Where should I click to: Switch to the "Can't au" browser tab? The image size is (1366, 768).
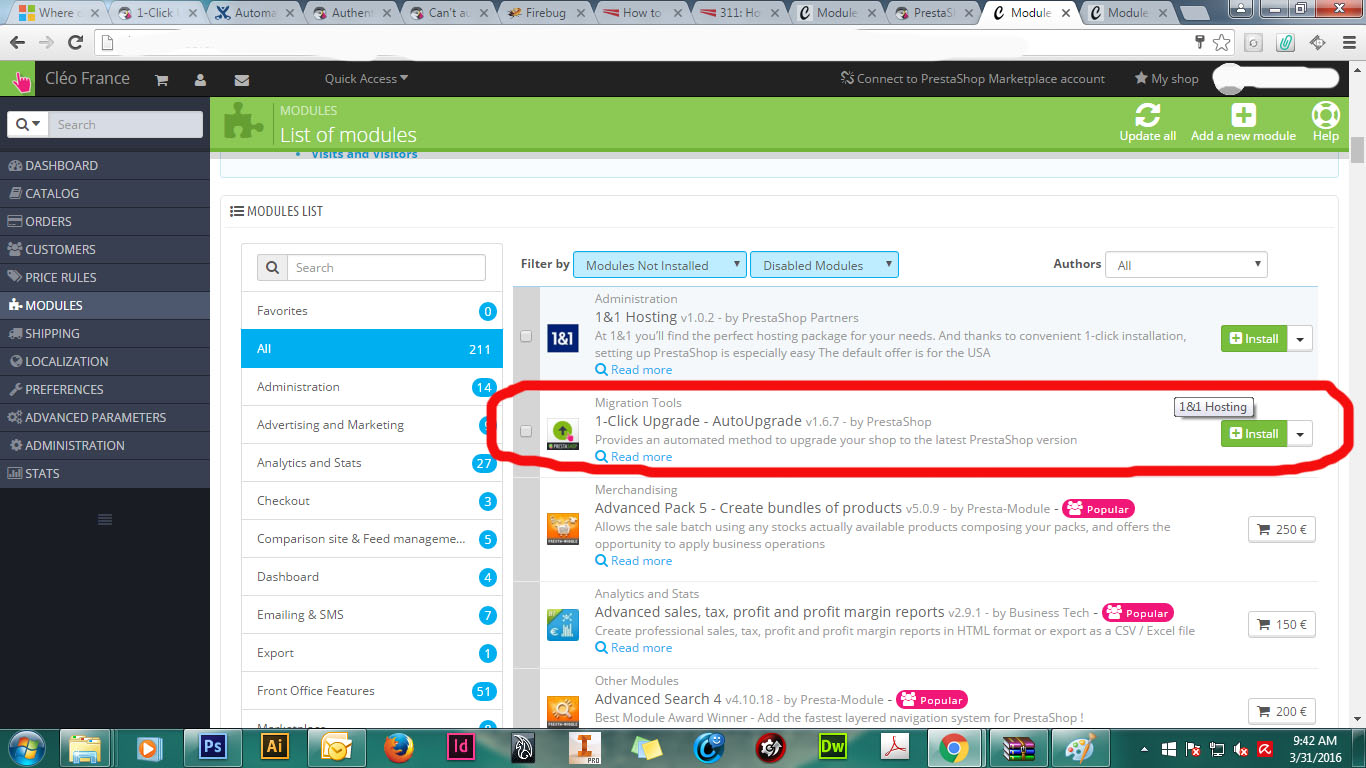(448, 13)
